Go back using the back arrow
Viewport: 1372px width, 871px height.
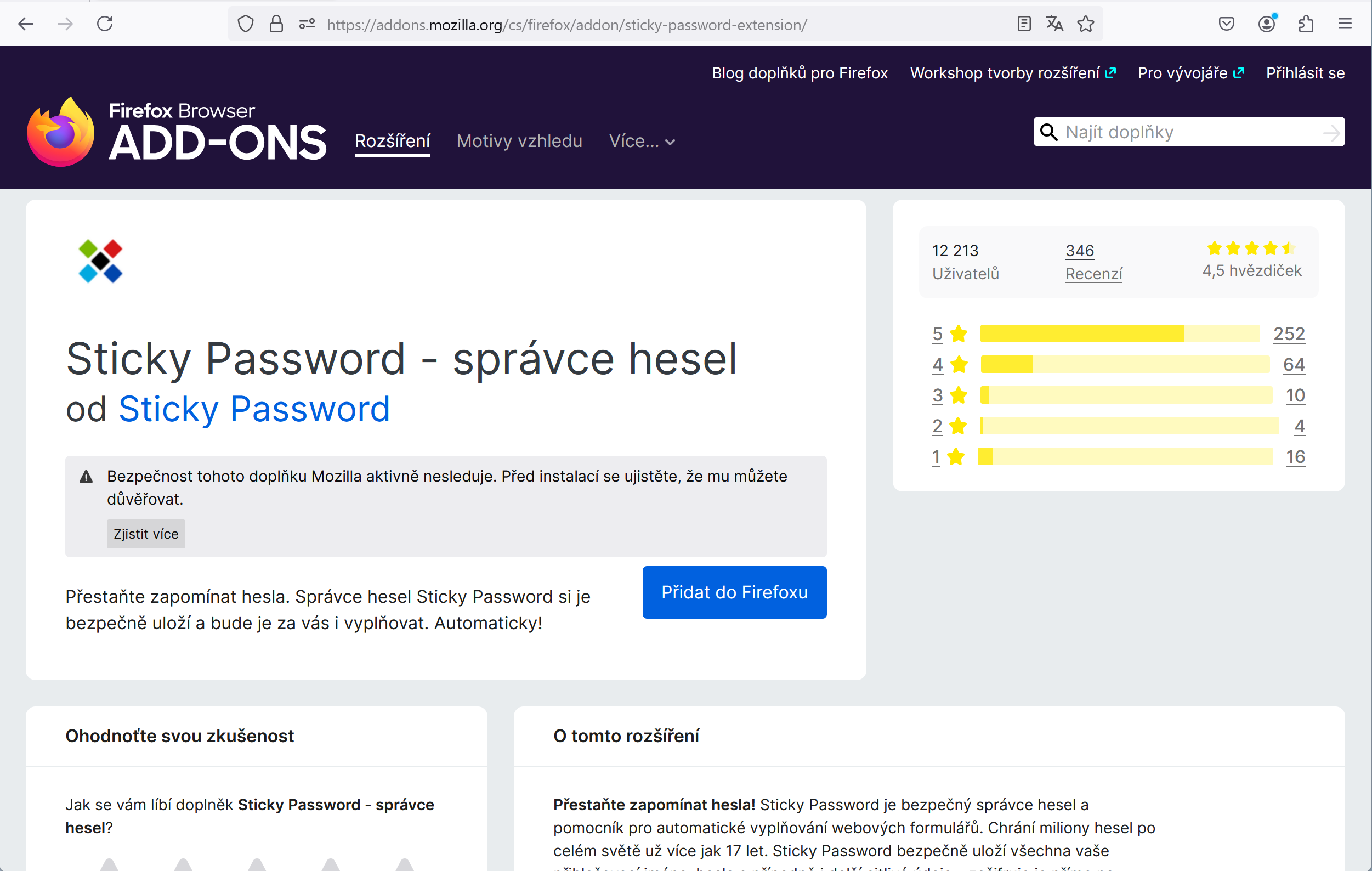[x=26, y=24]
